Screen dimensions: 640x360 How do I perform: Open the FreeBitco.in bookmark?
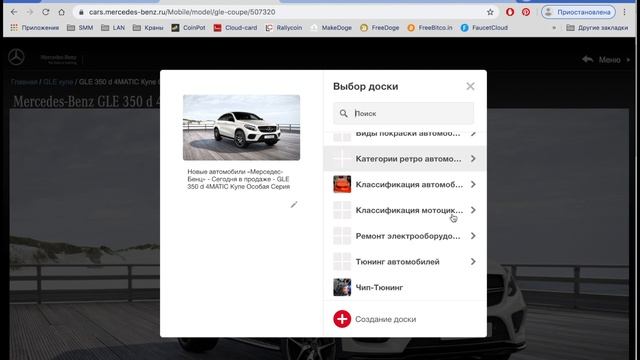(x=430, y=28)
